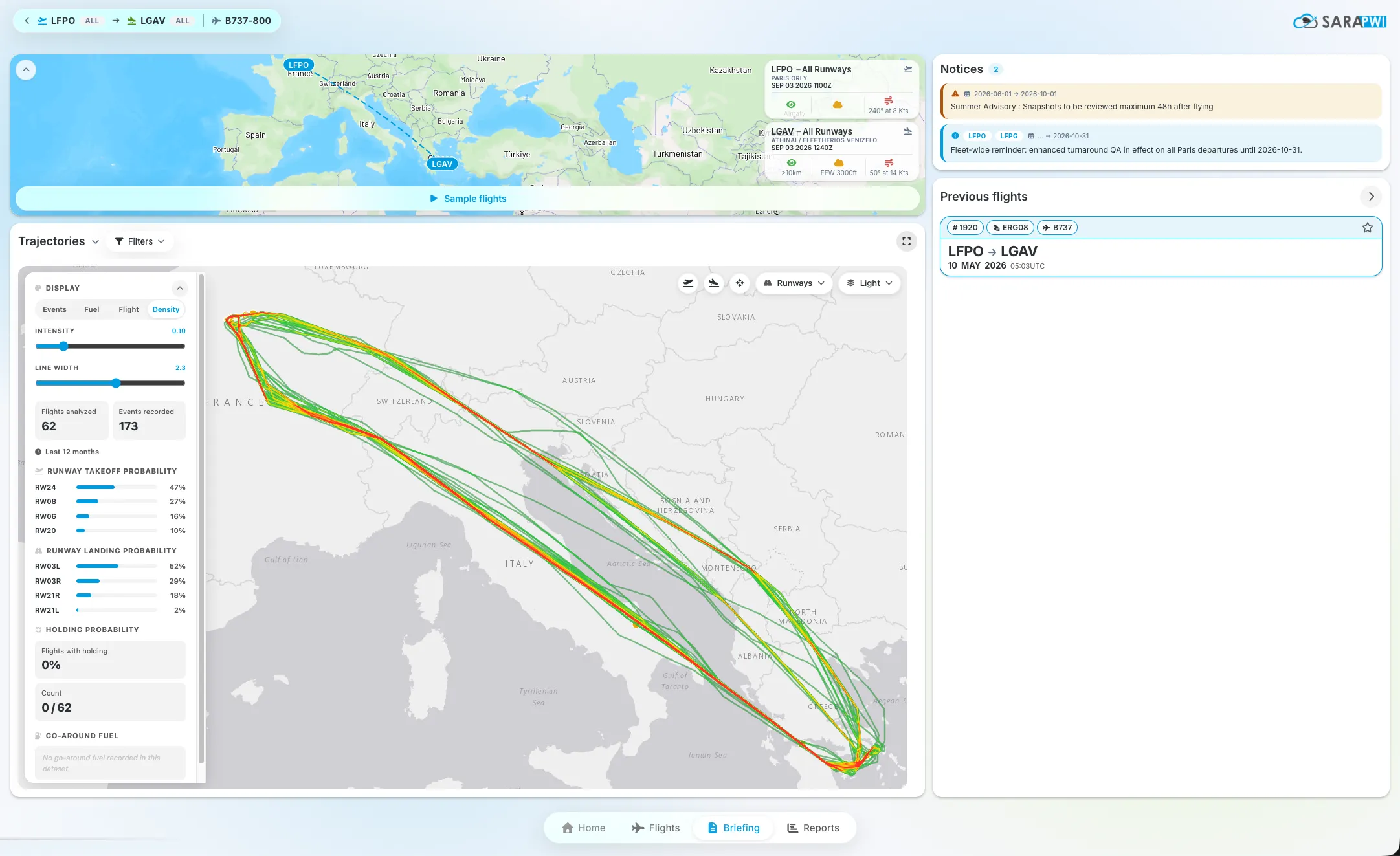Image resolution: width=1400 pixels, height=856 pixels.
Task: Play Sample flights
Action: click(467, 199)
